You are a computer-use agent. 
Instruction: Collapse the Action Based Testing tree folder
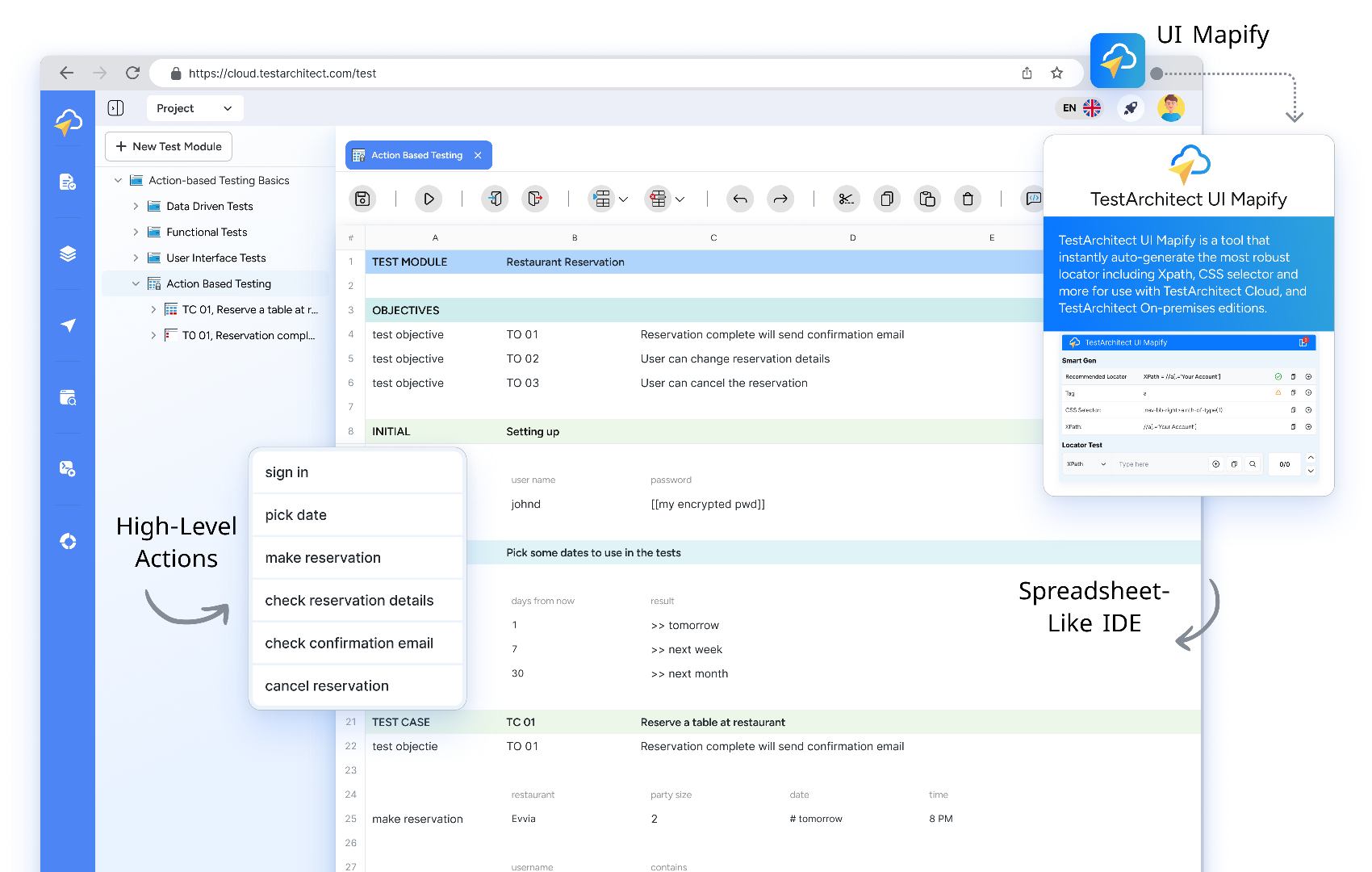[x=136, y=284]
